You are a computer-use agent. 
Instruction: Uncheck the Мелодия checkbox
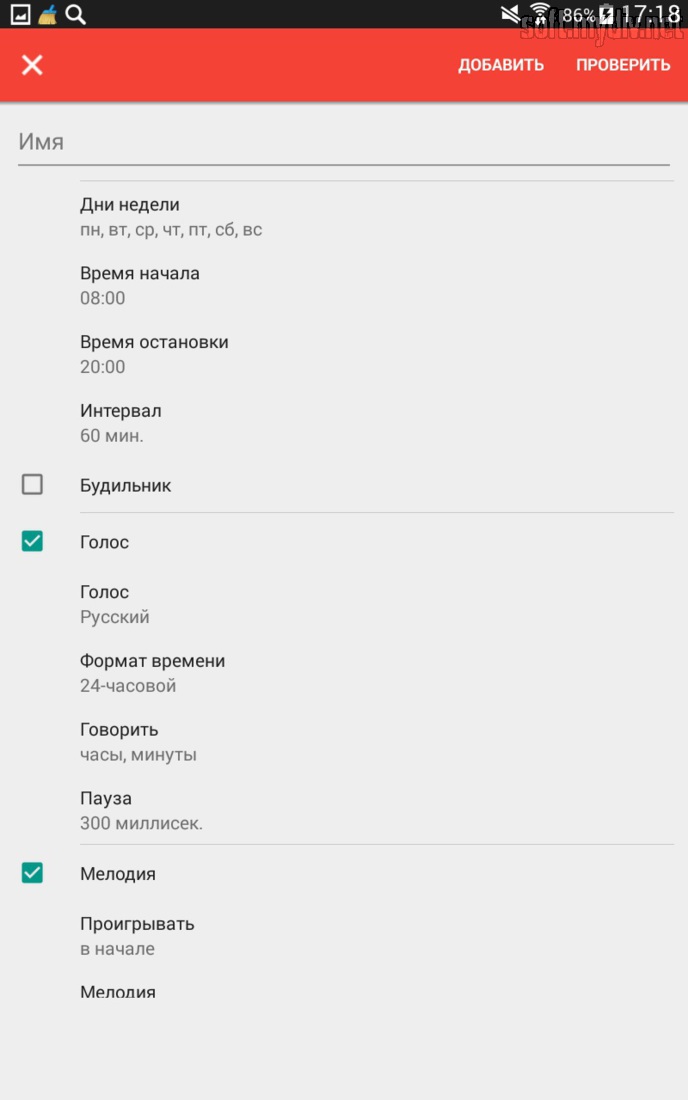coord(32,873)
